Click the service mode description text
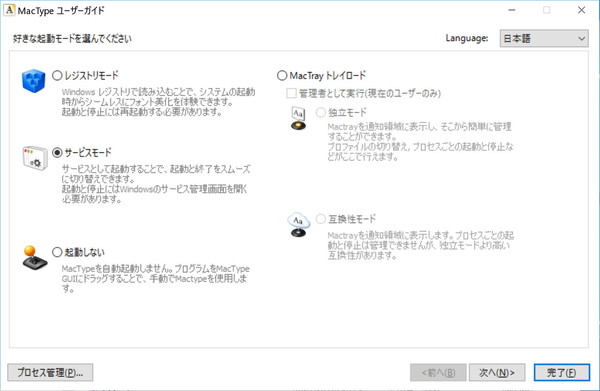The image size is (600, 391). [156, 184]
